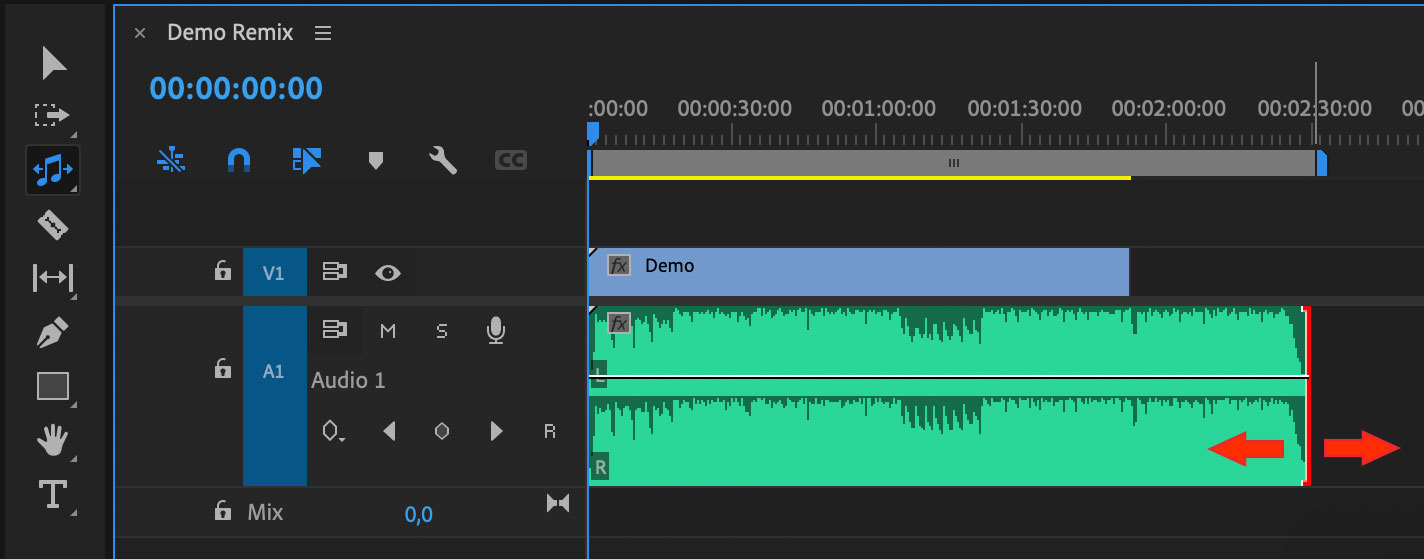Click the R button on Audio 1
Screen dimensions: 1424x559
coord(549,431)
